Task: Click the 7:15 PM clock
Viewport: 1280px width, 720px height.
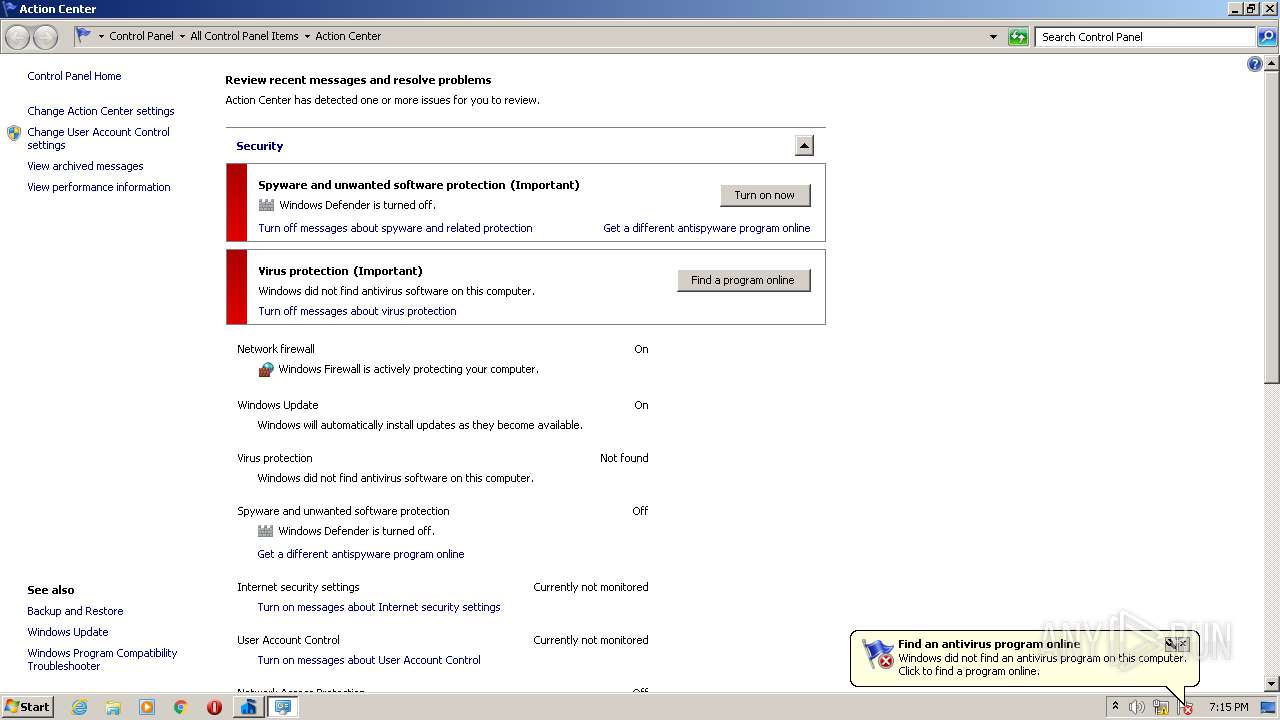Action: coord(1228,707)
